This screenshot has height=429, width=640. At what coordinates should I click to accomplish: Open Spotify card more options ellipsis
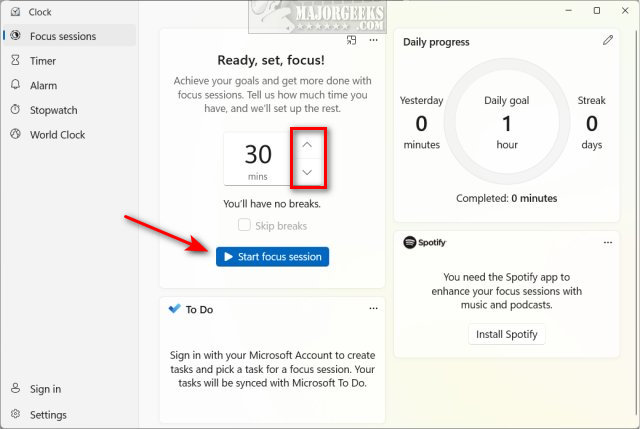pos(608,242)
